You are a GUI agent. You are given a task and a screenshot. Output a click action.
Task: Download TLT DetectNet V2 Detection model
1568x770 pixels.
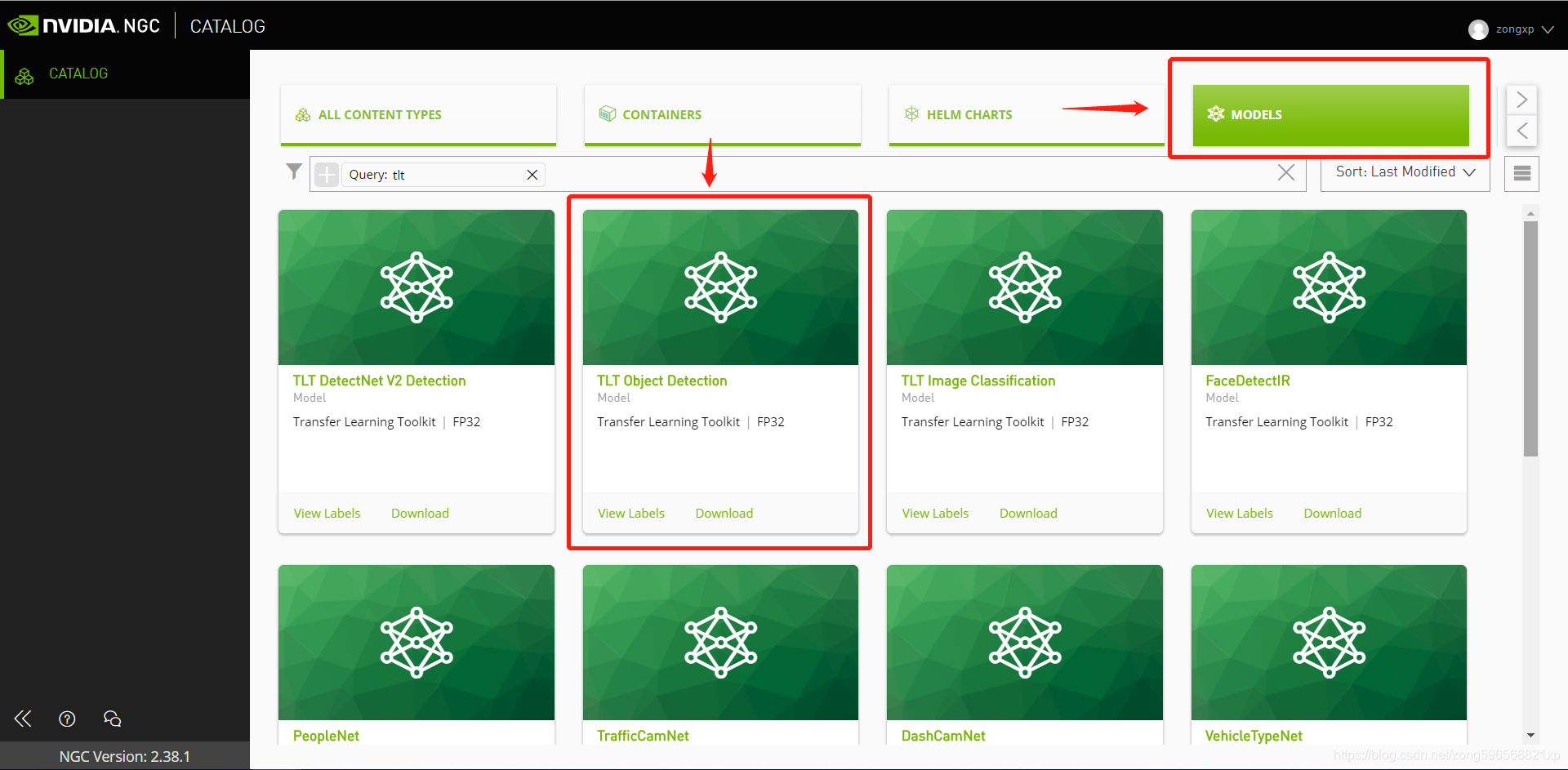tap(420, 514)
